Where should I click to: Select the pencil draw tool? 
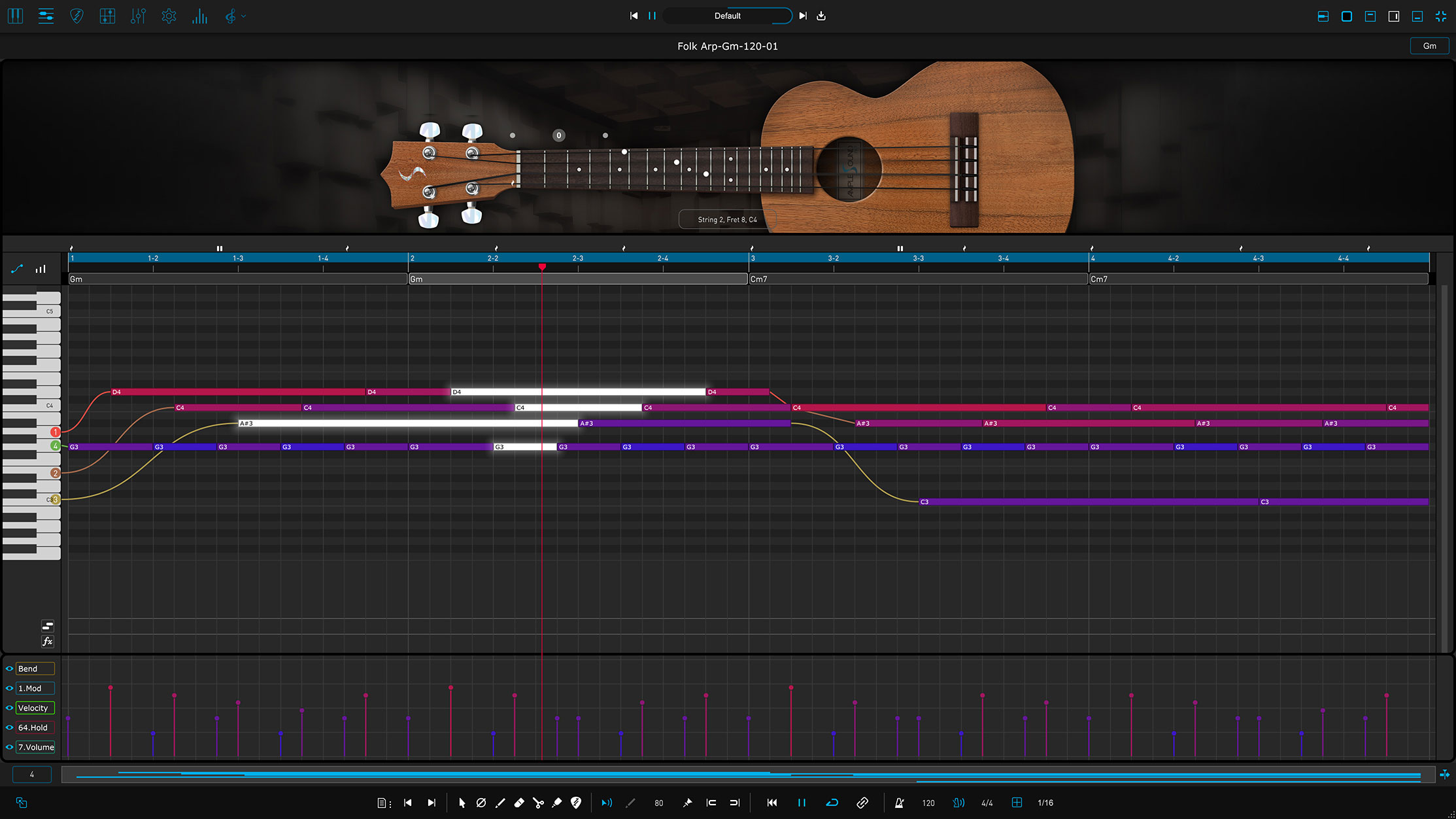[500, 803]
